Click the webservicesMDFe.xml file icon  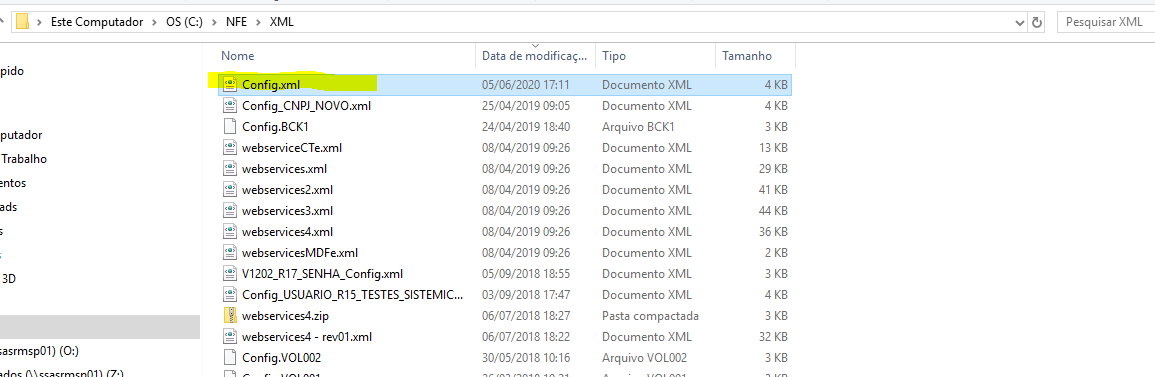tap(229, 253)
